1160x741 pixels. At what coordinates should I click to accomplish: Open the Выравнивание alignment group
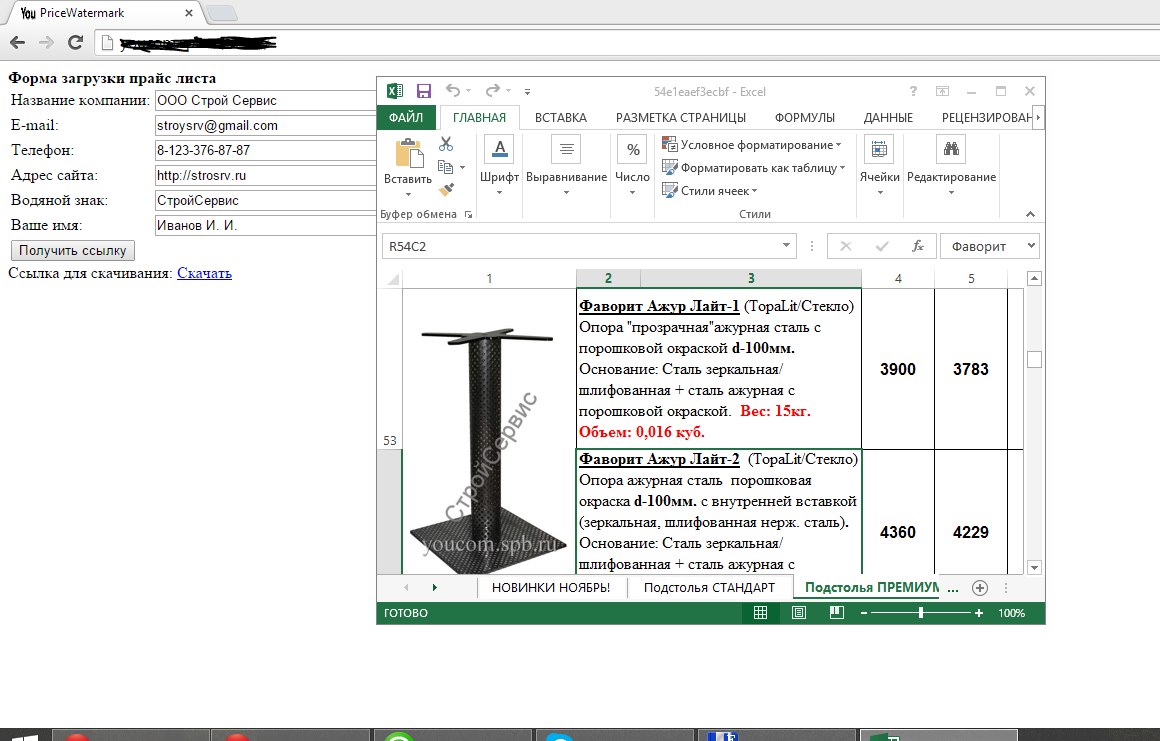click(567, 166)
